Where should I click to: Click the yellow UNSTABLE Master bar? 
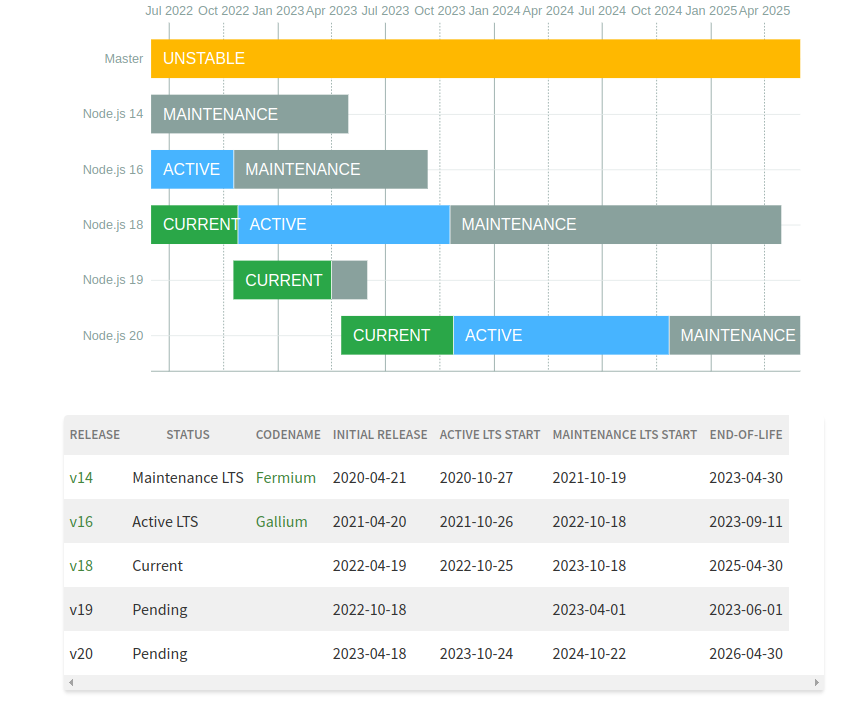click(x=475, y=59)
